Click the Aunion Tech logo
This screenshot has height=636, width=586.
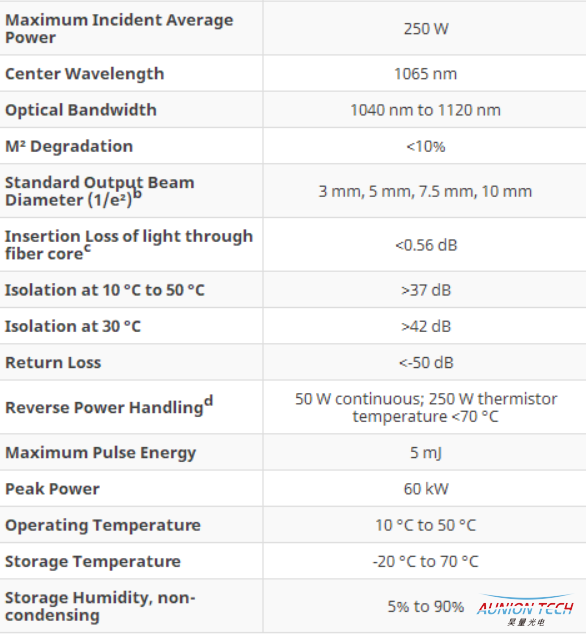(525, 610)
